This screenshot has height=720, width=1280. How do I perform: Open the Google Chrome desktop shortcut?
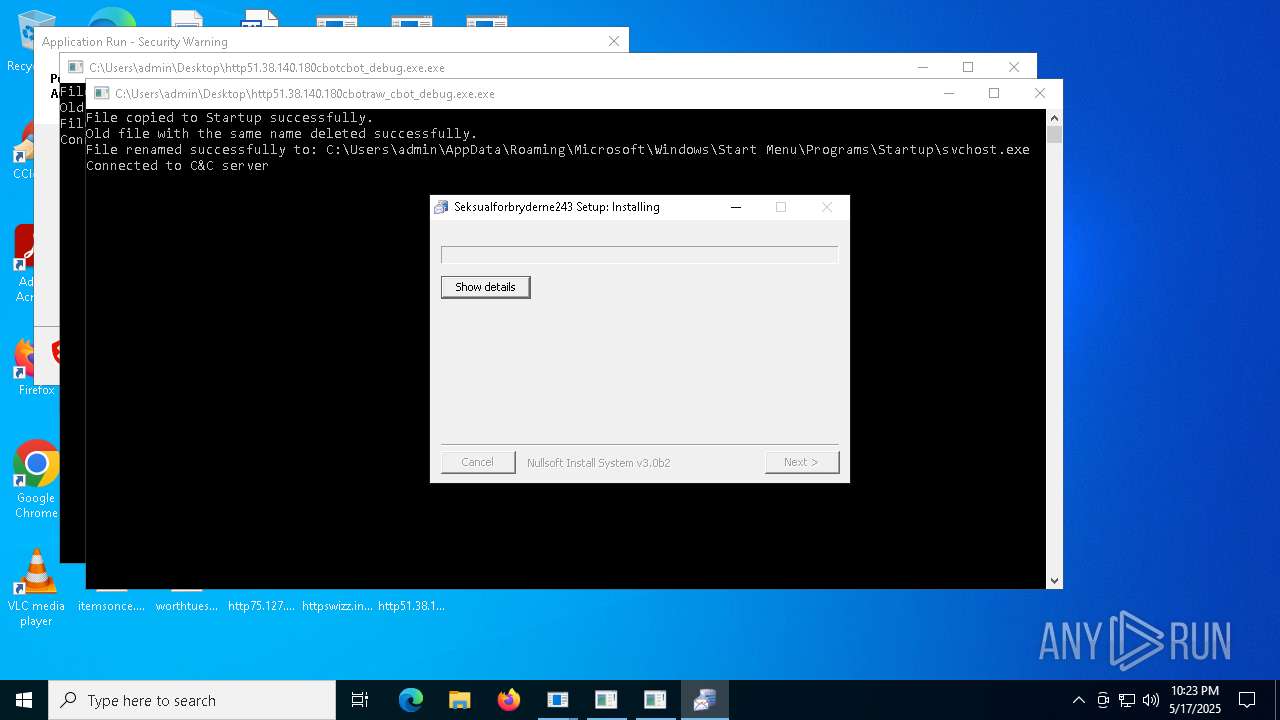pos(36,479)
